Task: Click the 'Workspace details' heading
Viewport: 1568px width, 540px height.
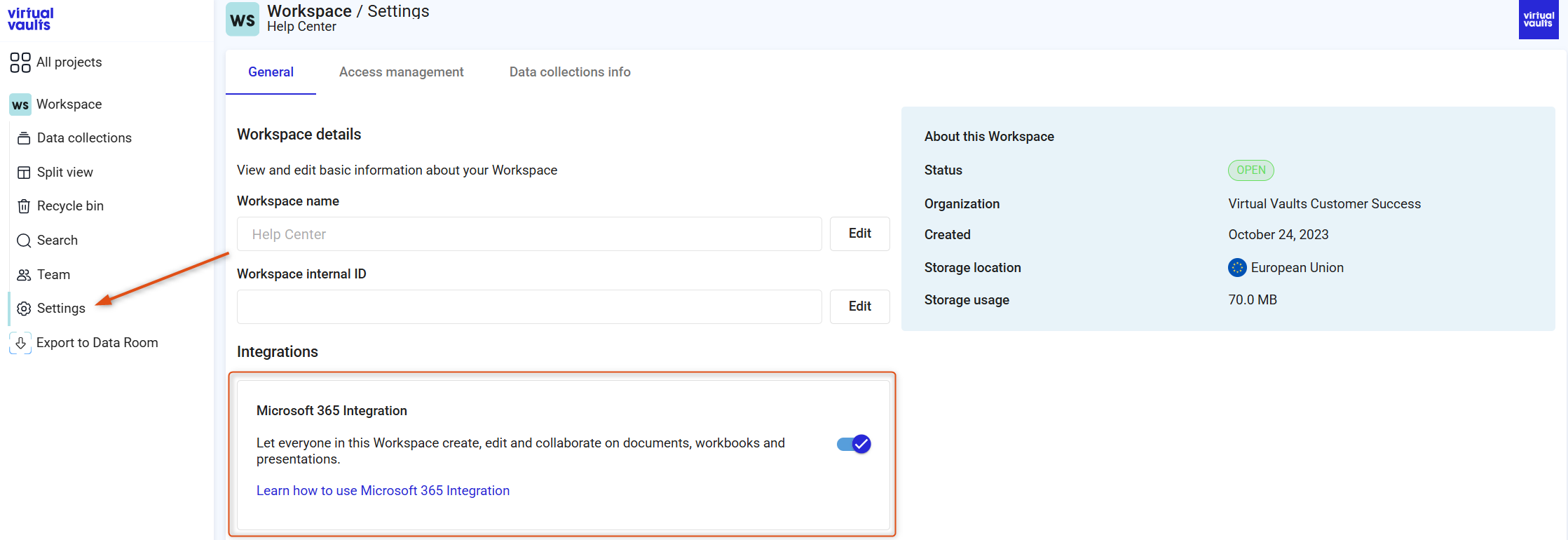Action: point(299,135)
